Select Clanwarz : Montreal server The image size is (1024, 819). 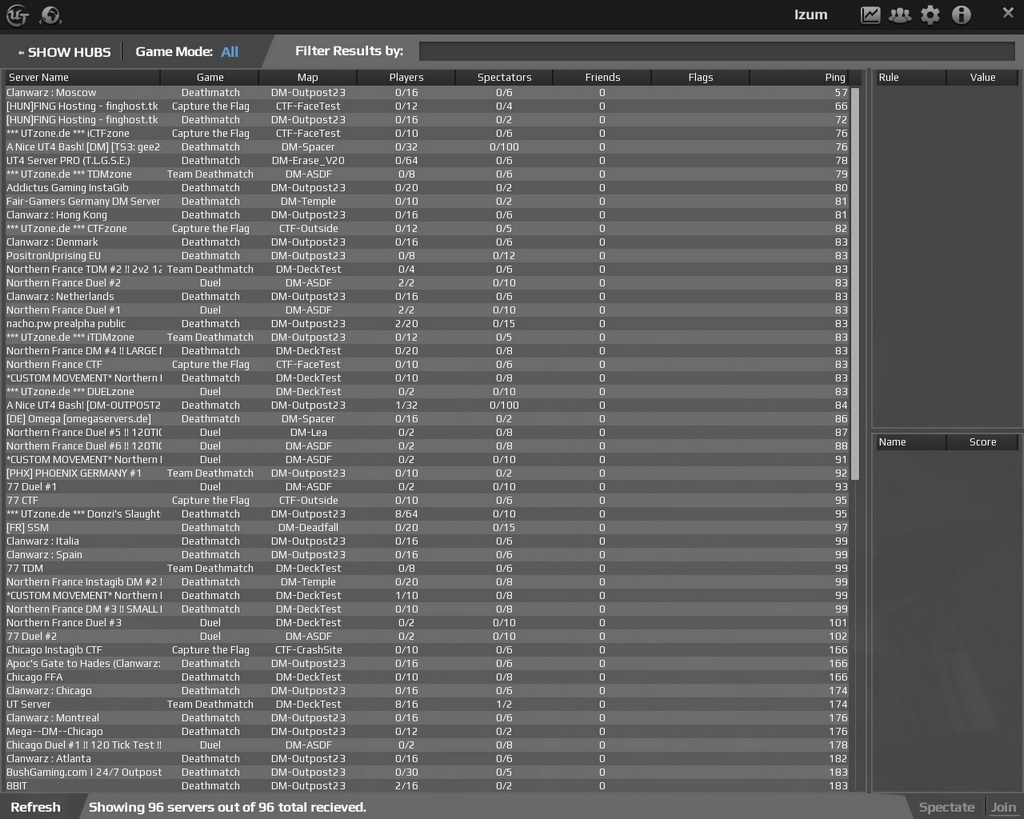coord(427,718)
